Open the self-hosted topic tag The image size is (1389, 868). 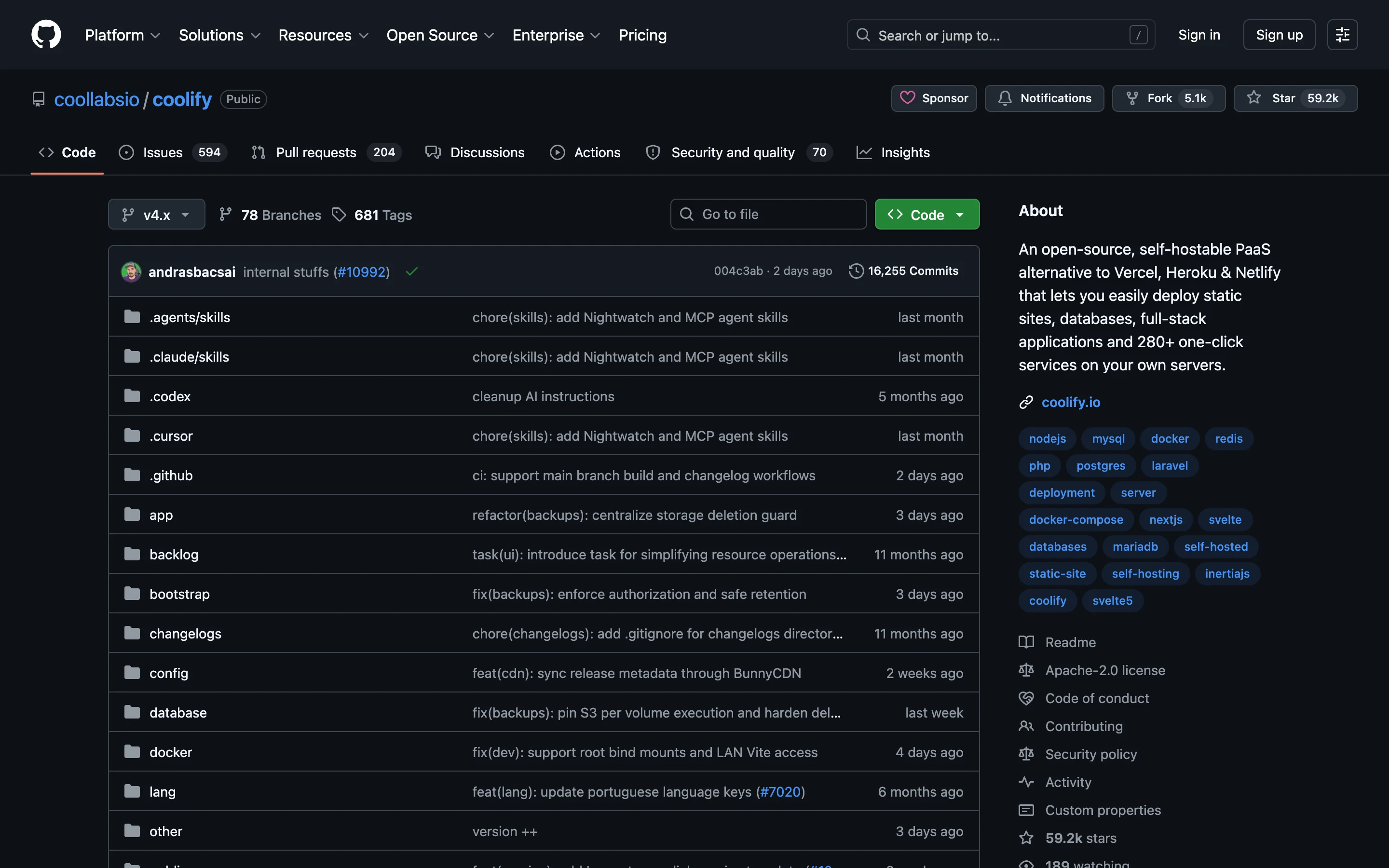point(1216,546)
